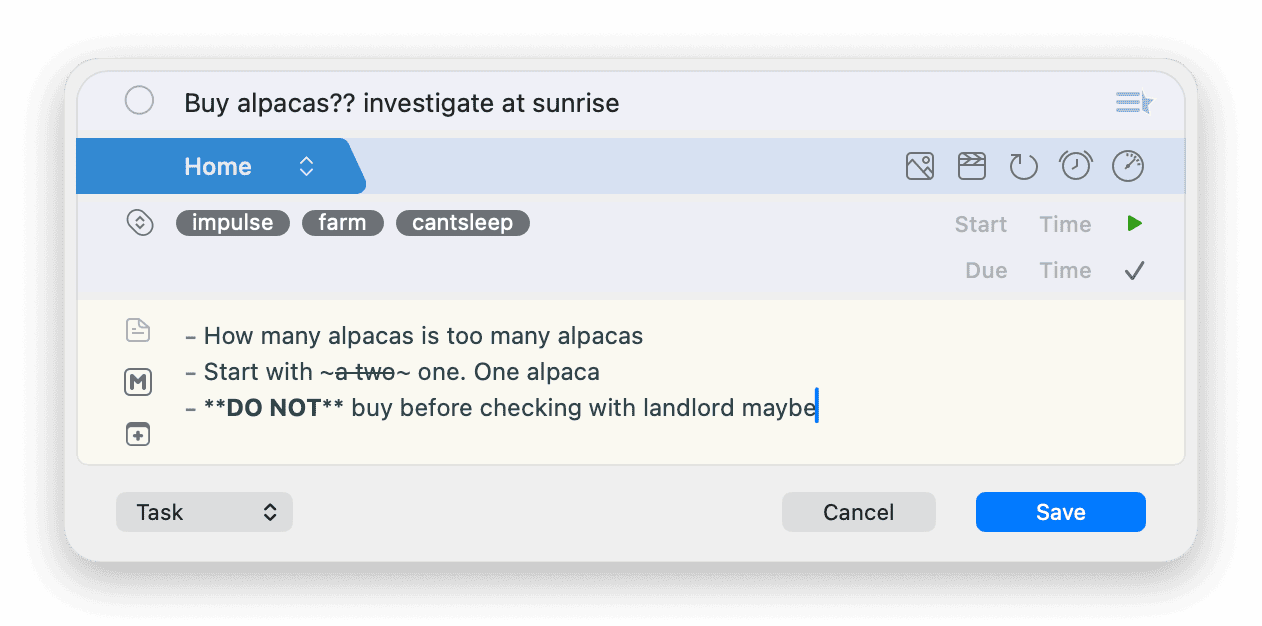Select the impulse tag
Screen dimensions: 1262x626
click(x=233, y=222)
